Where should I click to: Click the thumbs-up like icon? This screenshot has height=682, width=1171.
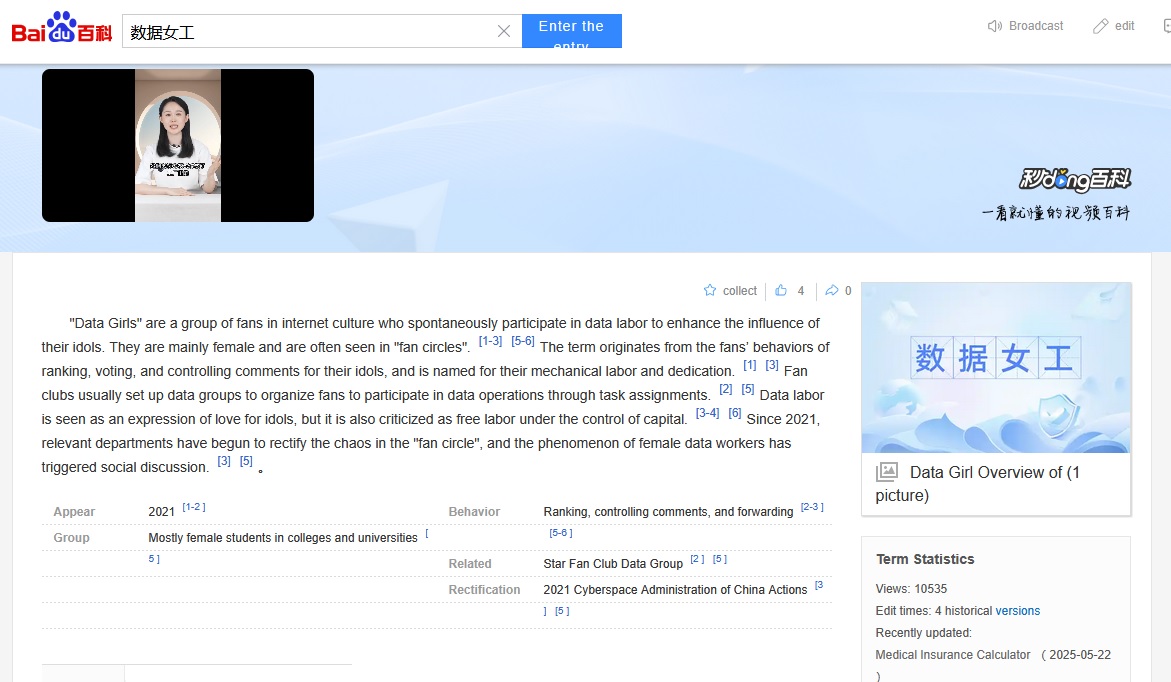pos(781,290)
